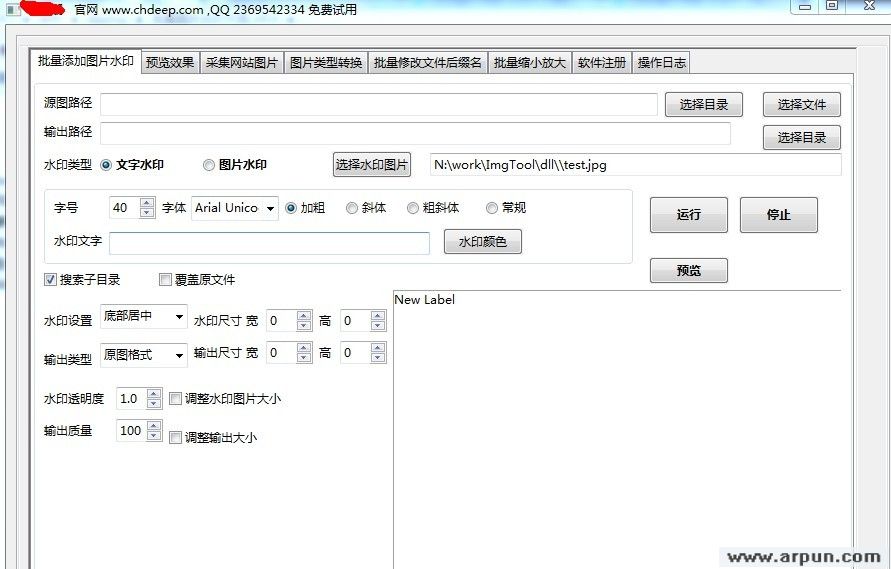This screenshot has width=891, height=569.
Task: Click the 水印文字 text input field
Action: (269, 243)
